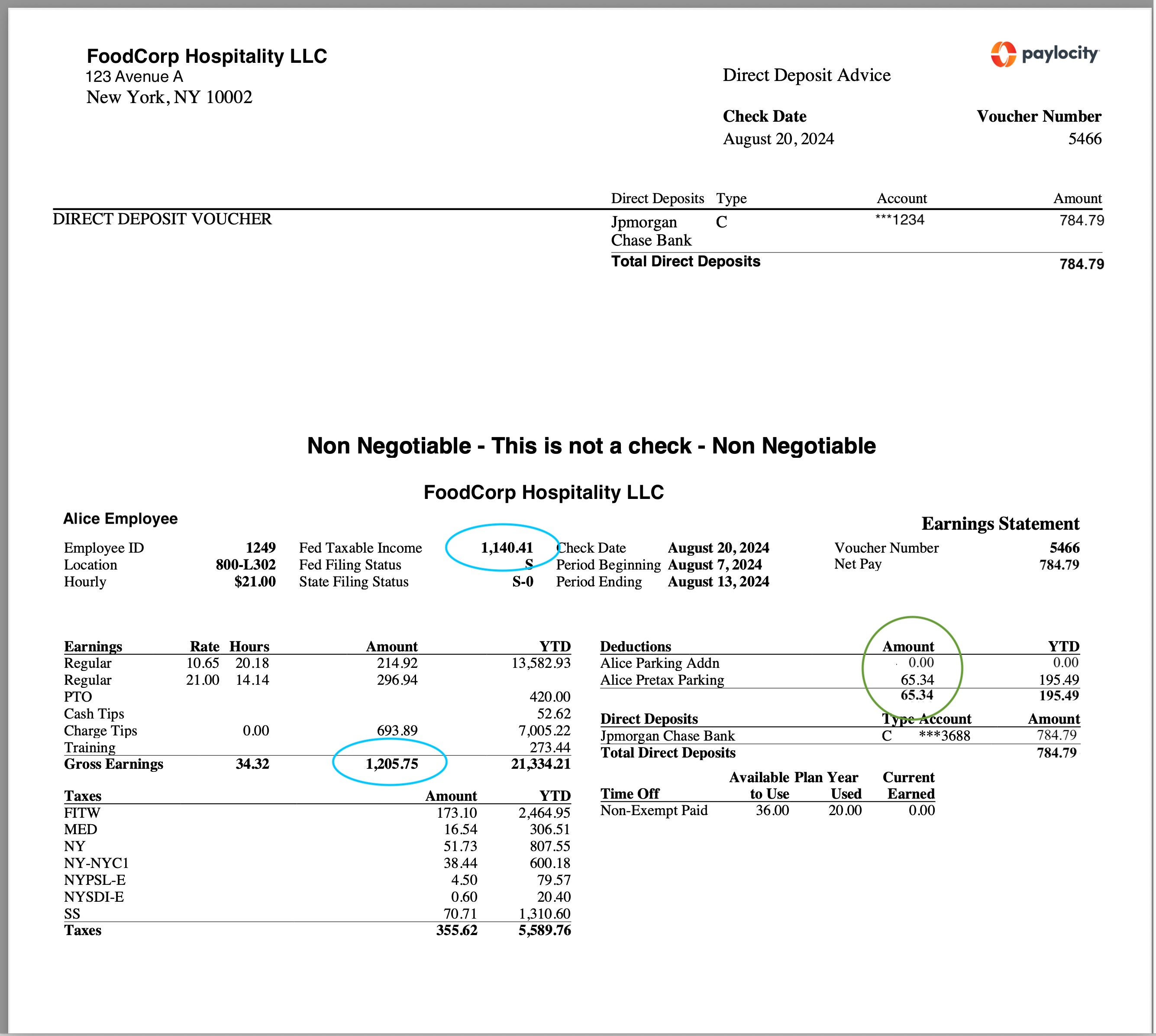Click the circled Gross Earnings amount 1,205.75
Viewport: 1156px width, 1036px height.
[x=391, y=763]
